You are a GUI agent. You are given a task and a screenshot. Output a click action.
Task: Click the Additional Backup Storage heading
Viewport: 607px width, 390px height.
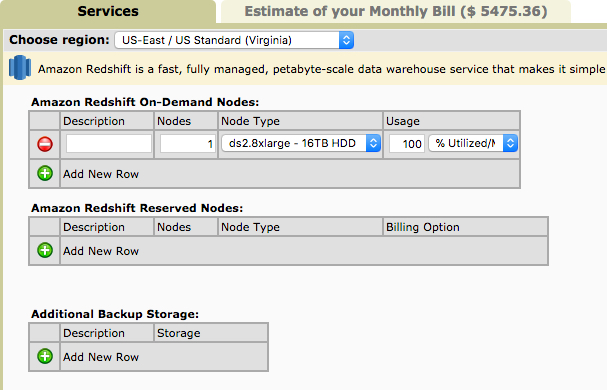pyautogui.click(x=115, y=314)
